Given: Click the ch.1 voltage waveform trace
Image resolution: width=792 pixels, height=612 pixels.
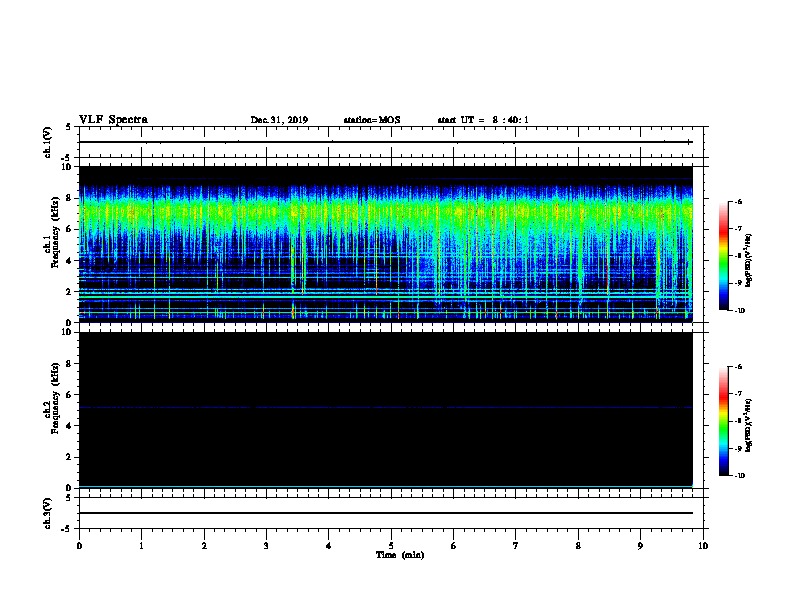Looking at the screenshot, I should click(386, 142).
